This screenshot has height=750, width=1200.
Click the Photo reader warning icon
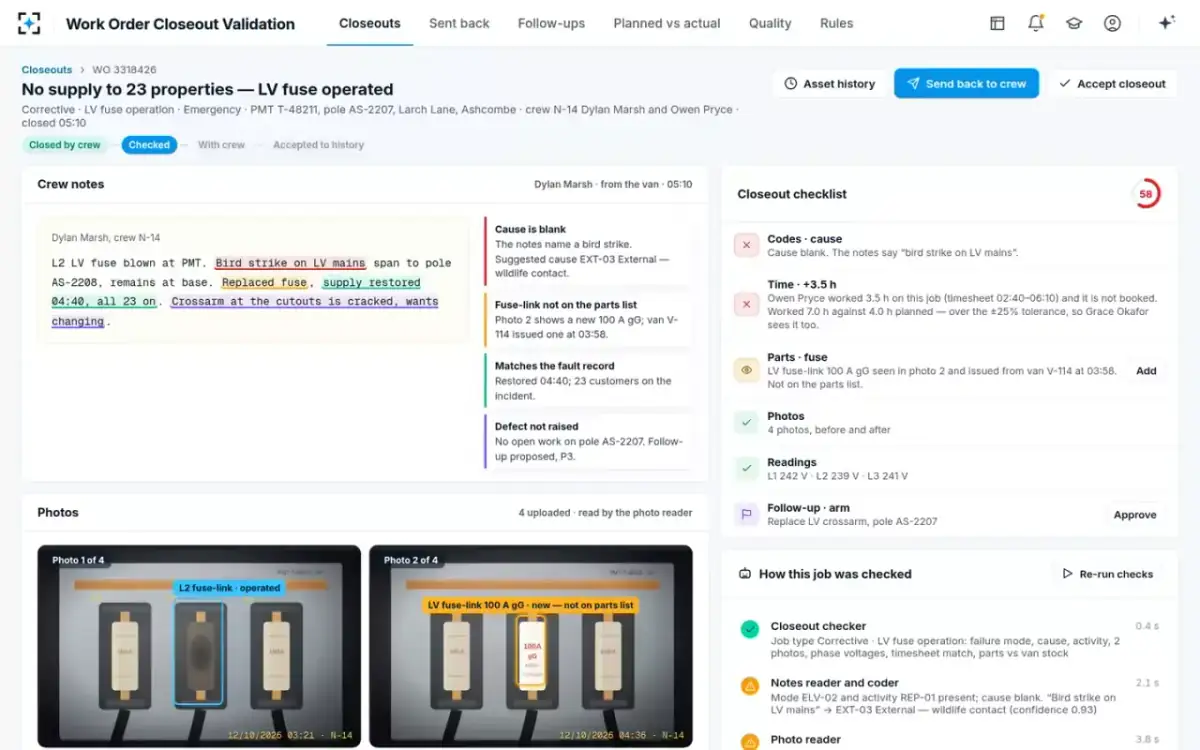pos(749,742)
